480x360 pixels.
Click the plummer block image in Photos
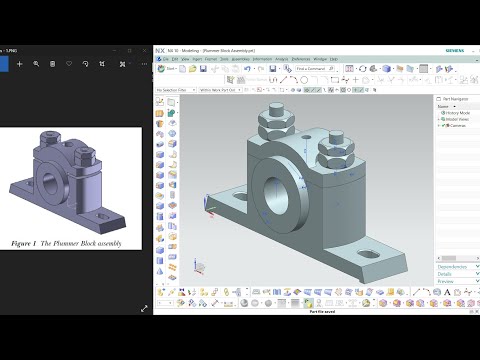click(71, 188)
